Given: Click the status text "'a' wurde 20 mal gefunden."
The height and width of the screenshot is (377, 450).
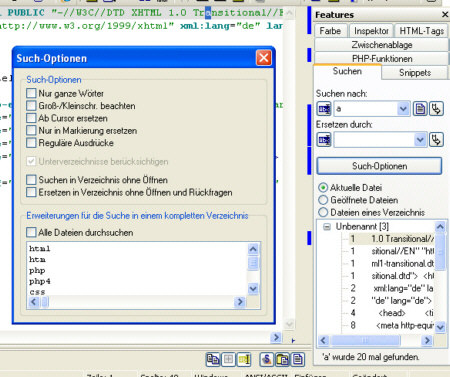Looking at the screenshot, I should [x=371, y=357].
